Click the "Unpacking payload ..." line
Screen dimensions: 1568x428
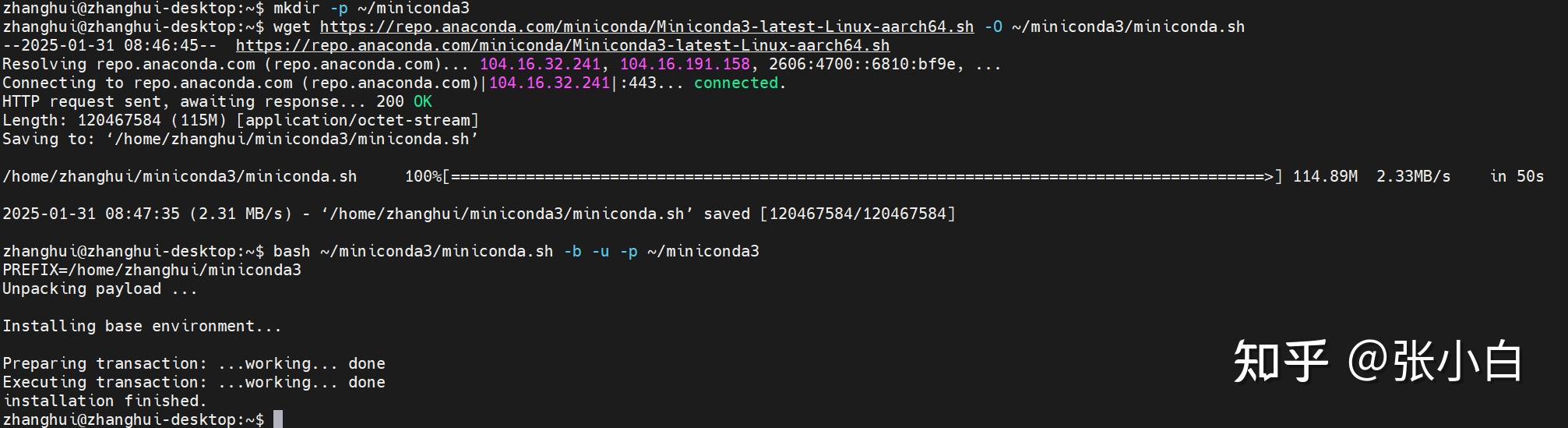click(100, 288)
